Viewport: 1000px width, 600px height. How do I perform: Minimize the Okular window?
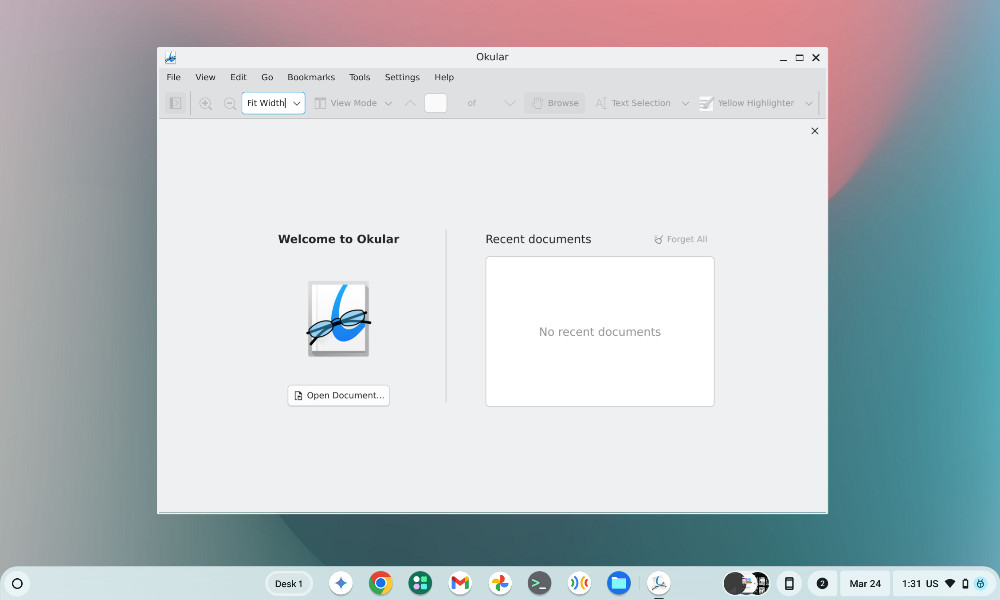(783, 57)
